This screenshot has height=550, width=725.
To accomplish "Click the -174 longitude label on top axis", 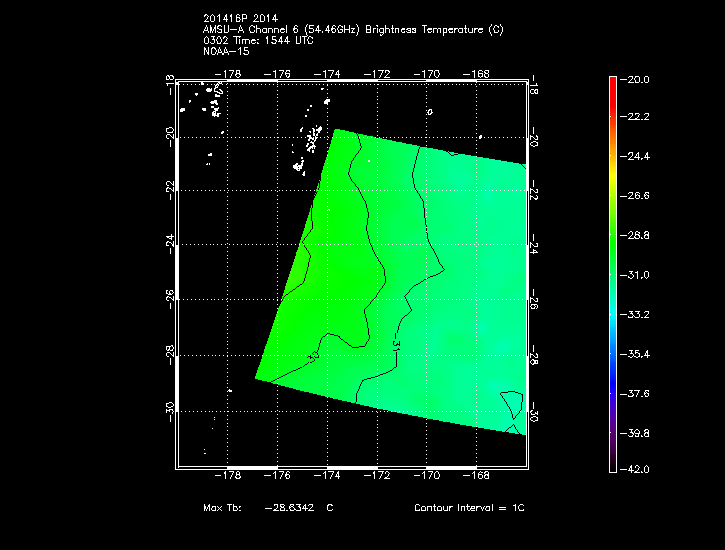I will pos(329,73).
